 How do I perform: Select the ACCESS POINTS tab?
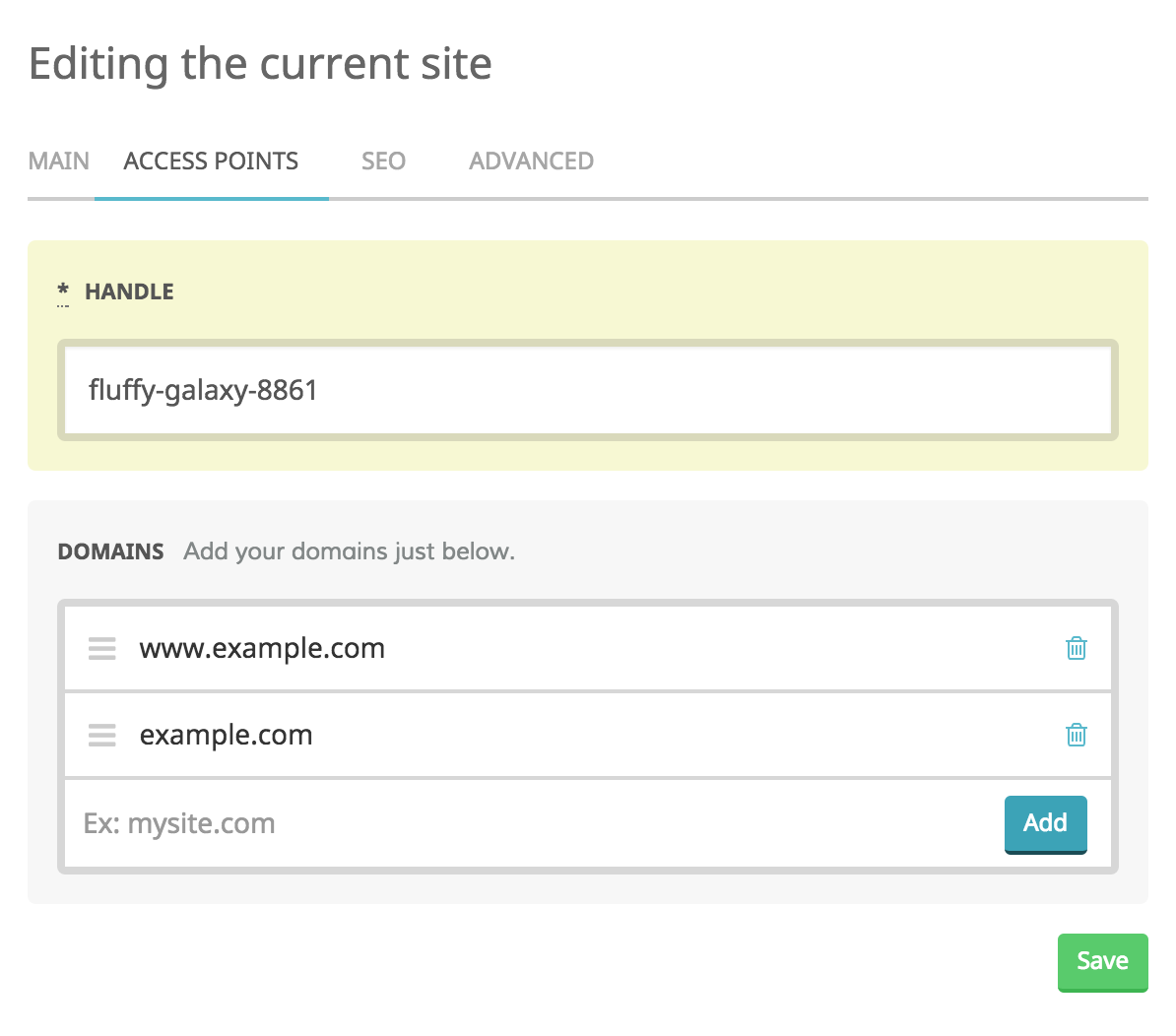(211, 162)
